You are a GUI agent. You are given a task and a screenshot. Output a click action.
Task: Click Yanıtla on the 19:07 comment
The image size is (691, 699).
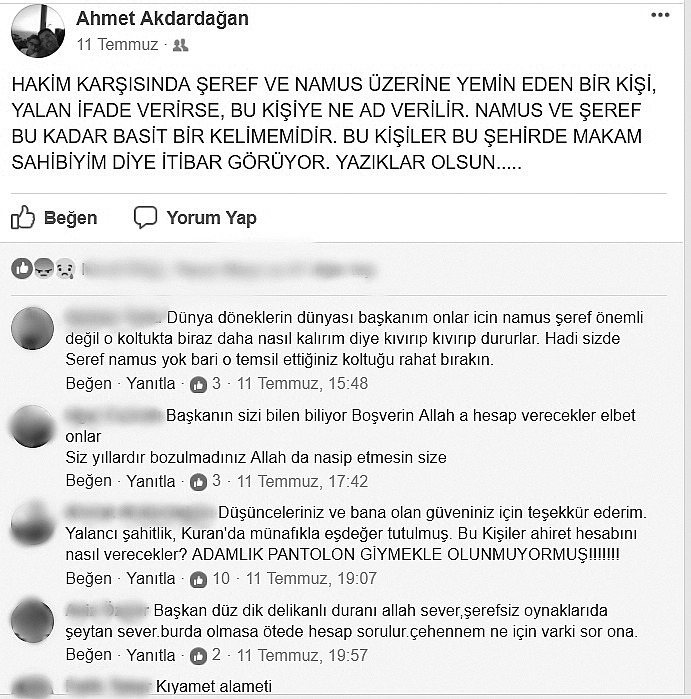click(x=151, y=579)
